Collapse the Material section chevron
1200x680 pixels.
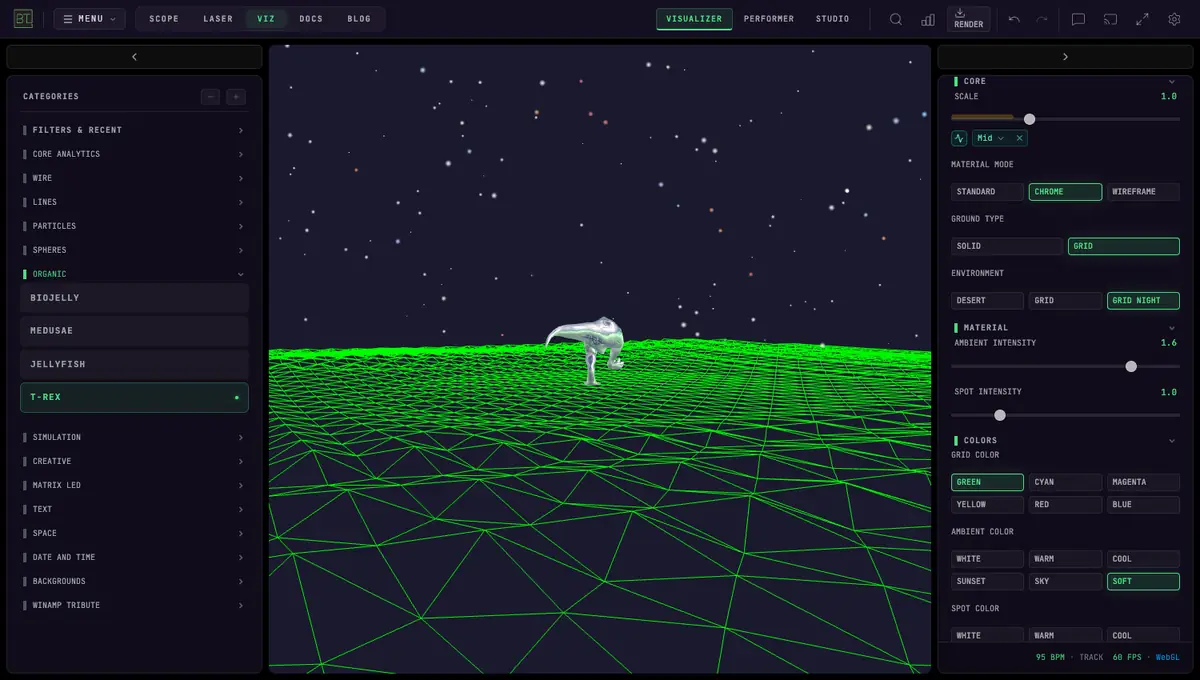(x=1172, y=328)
